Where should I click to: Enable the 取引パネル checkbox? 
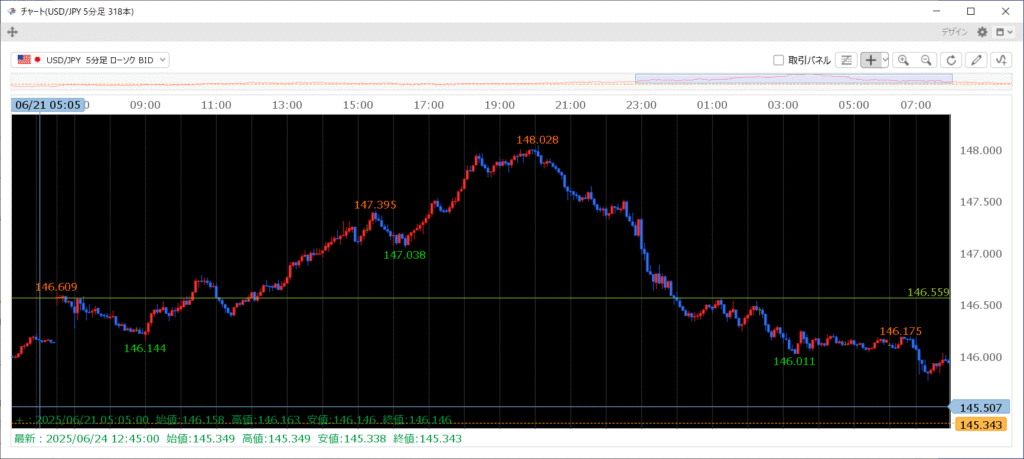coord(778,60)
